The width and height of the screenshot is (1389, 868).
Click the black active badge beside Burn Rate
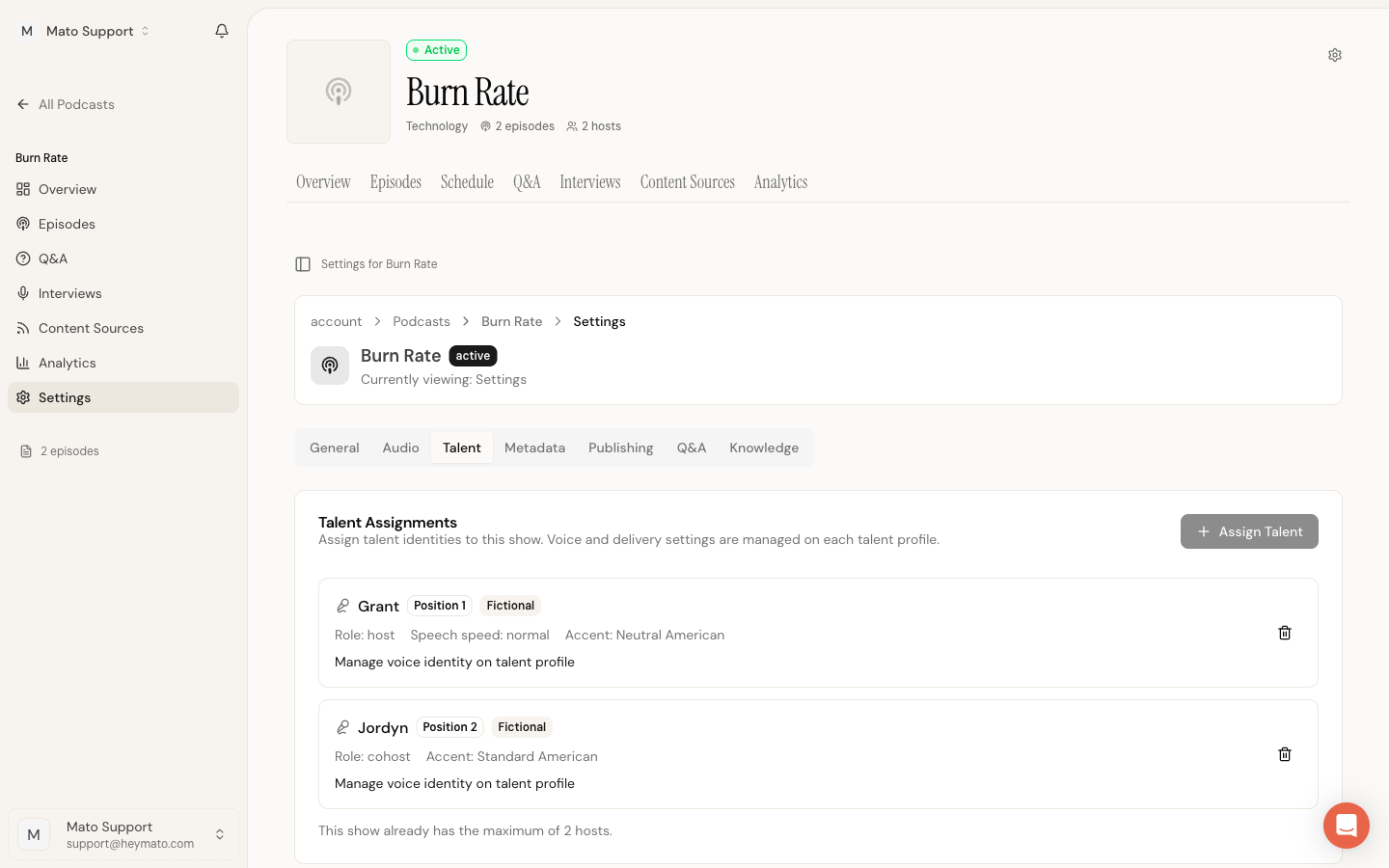(473, 356)
